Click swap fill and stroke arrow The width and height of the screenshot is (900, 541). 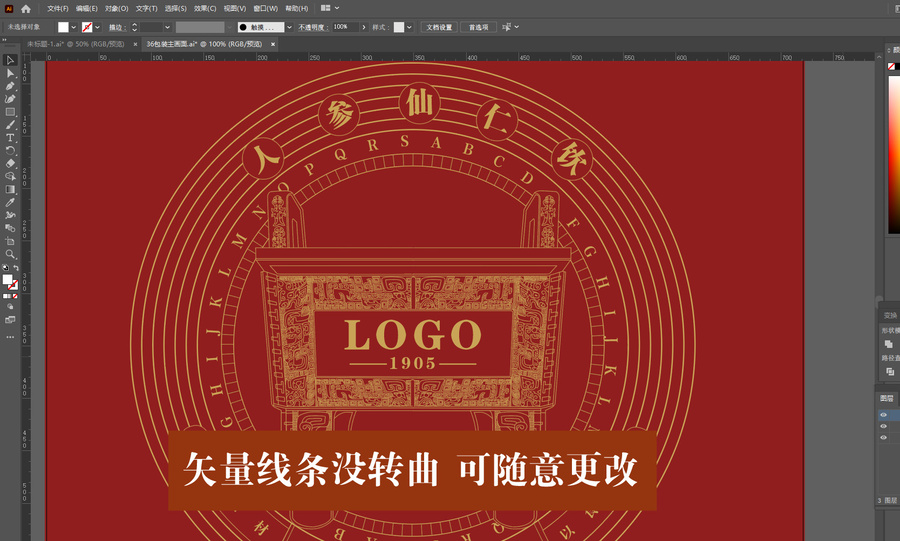pyautogui.click(x=16, y=268)
